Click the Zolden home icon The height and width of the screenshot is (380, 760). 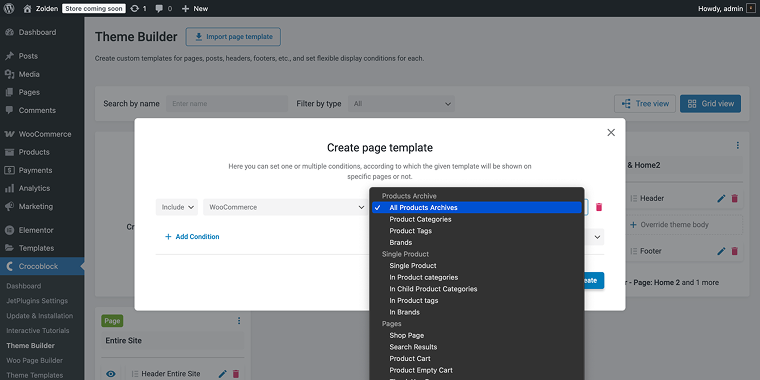click(x=27, y=8)
